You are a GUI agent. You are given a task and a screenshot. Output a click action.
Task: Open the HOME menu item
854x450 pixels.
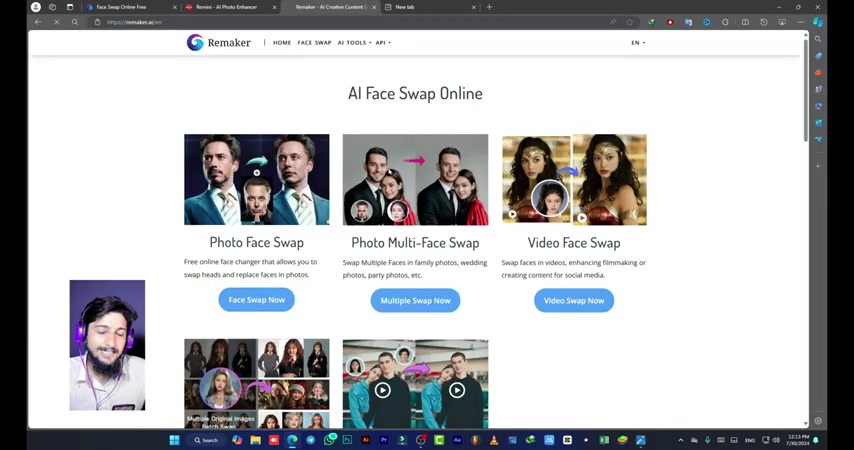[x=282, y=42]
